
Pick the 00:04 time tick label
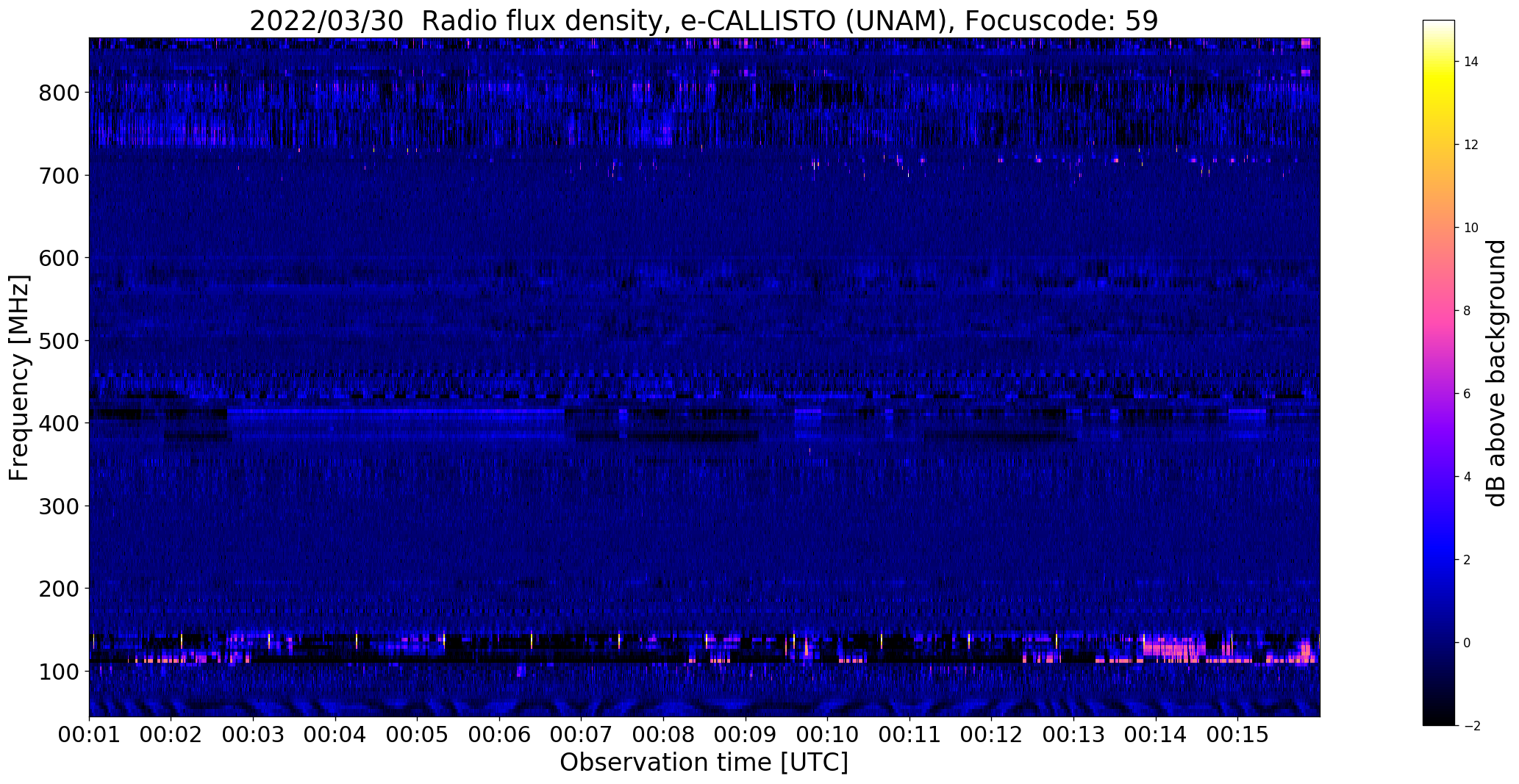[335, 735]
